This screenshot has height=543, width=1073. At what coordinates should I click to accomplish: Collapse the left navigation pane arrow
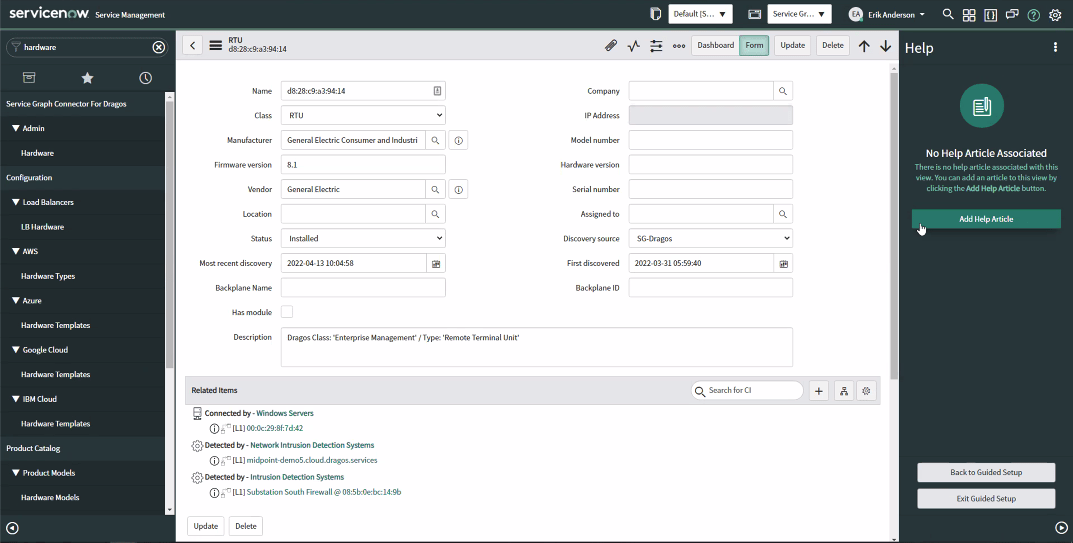tap(12, 528)
